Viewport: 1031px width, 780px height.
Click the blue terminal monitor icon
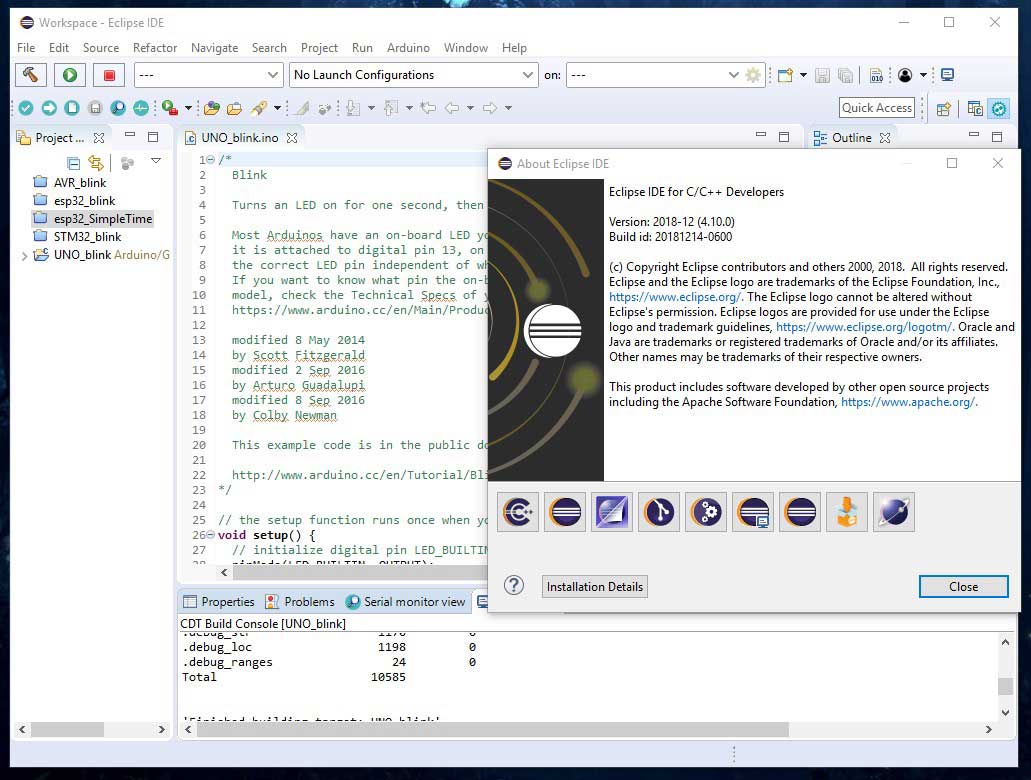[x=947, y=75]
